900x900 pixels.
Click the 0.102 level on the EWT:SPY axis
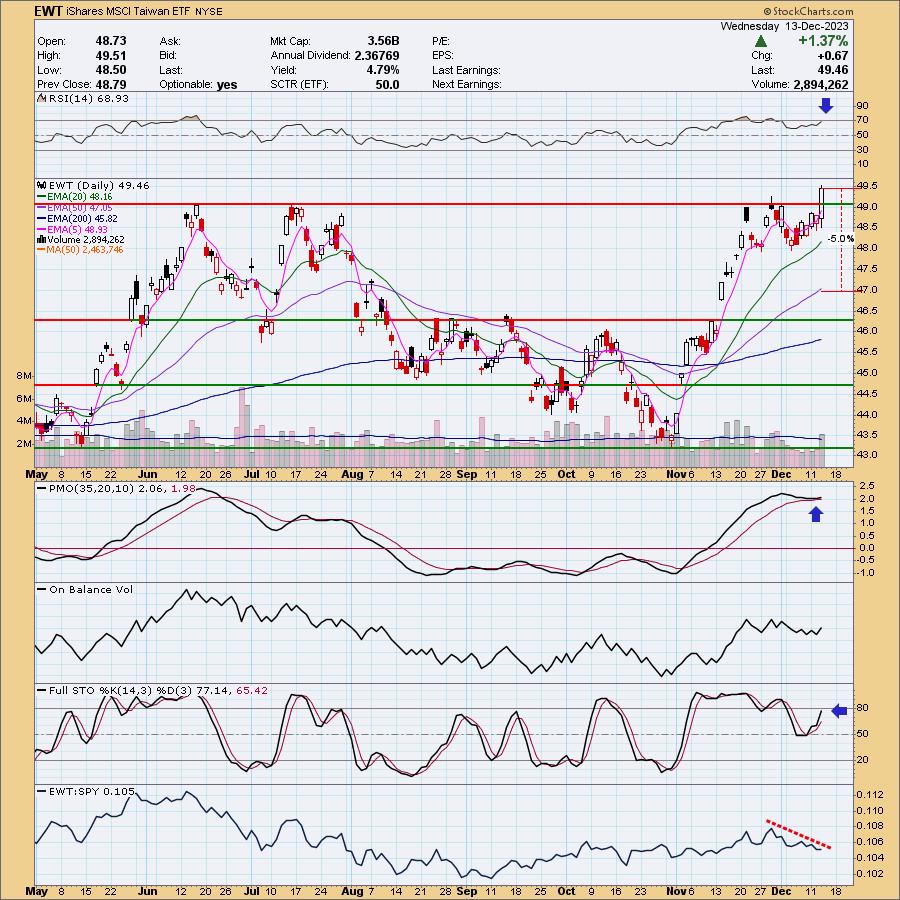[870, 874]
